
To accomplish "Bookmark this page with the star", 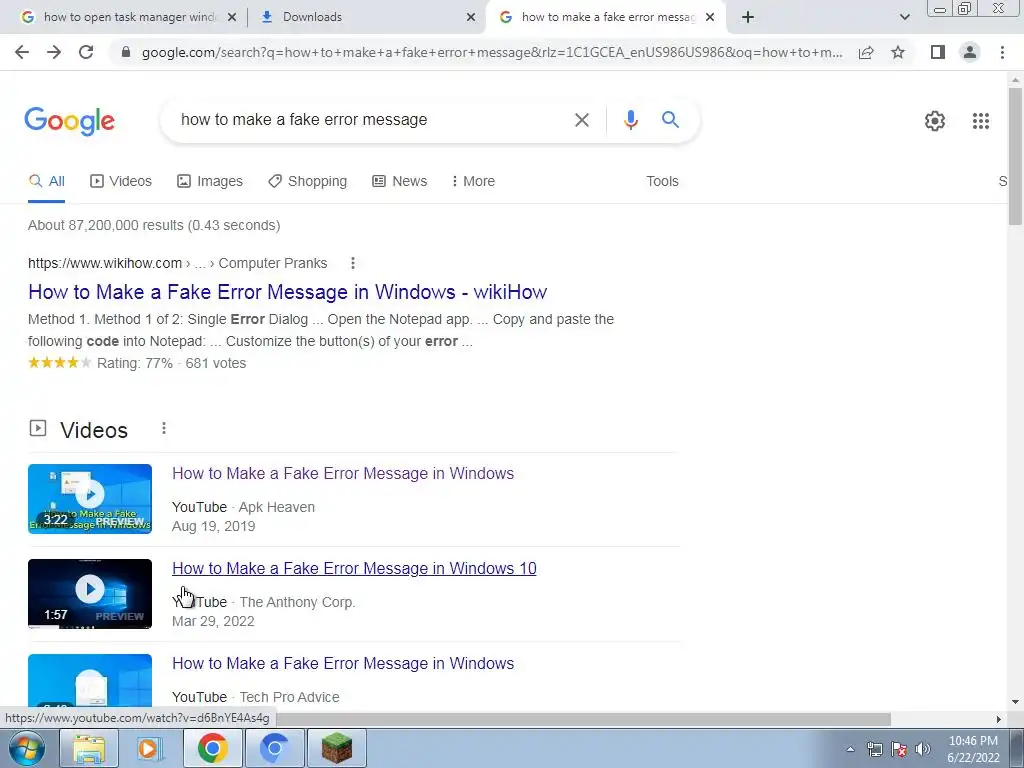I will [898, 52].
